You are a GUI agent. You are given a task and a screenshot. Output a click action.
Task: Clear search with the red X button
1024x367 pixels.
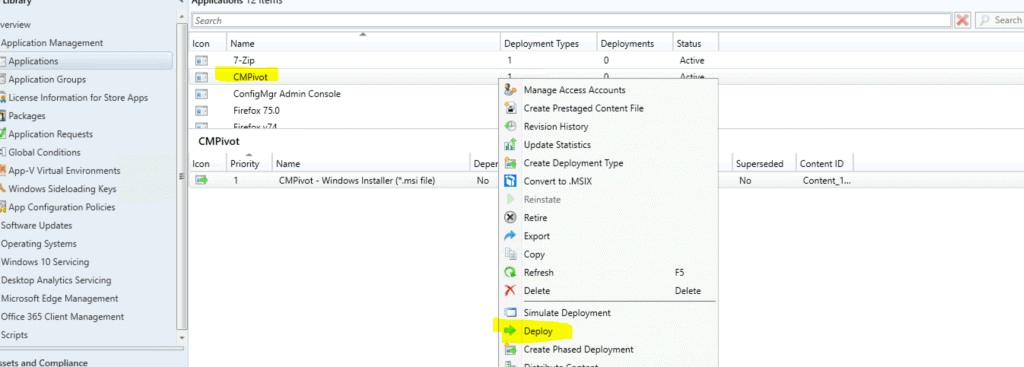click(962, 20)
